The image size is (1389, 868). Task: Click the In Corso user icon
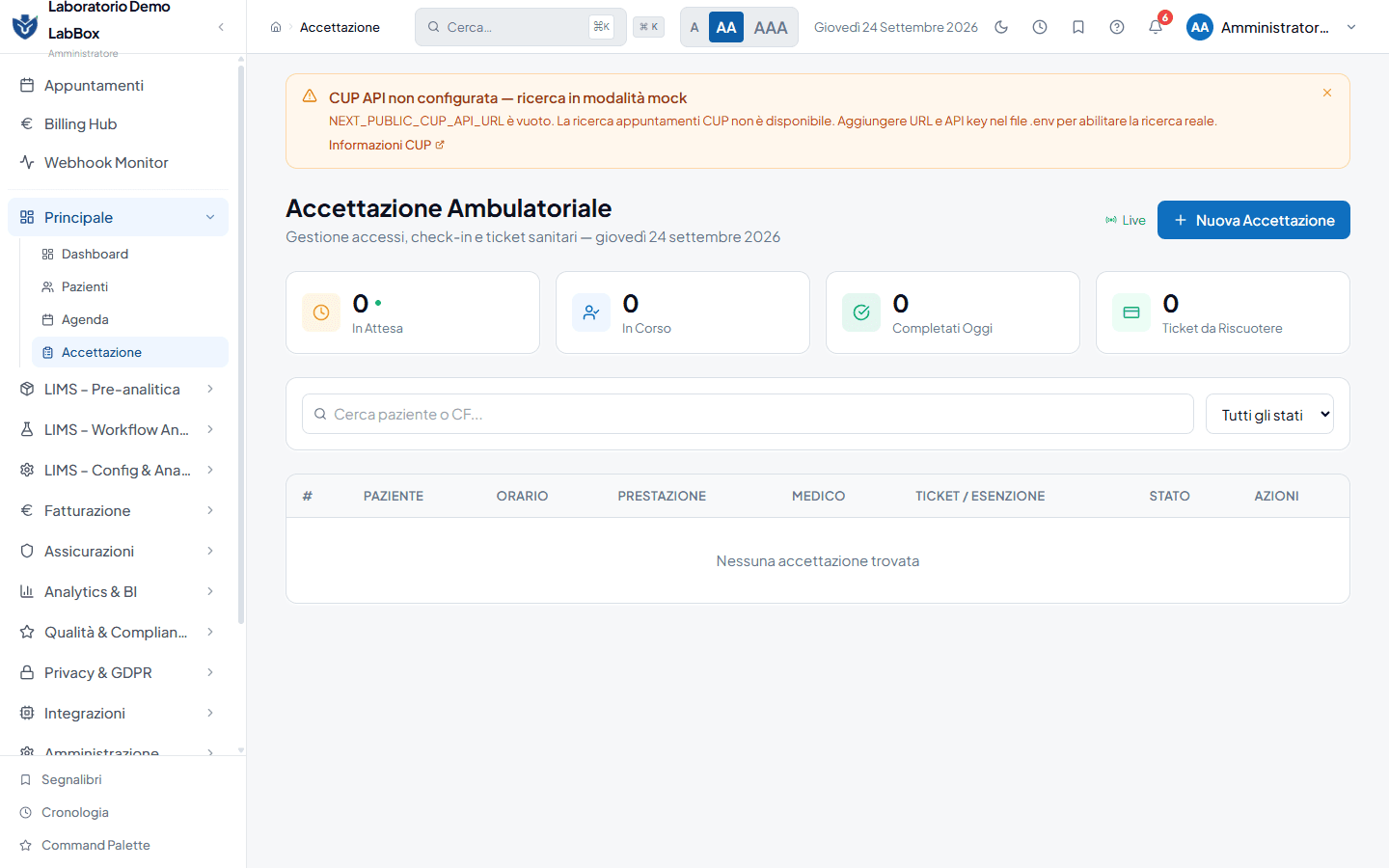[591, 312]
